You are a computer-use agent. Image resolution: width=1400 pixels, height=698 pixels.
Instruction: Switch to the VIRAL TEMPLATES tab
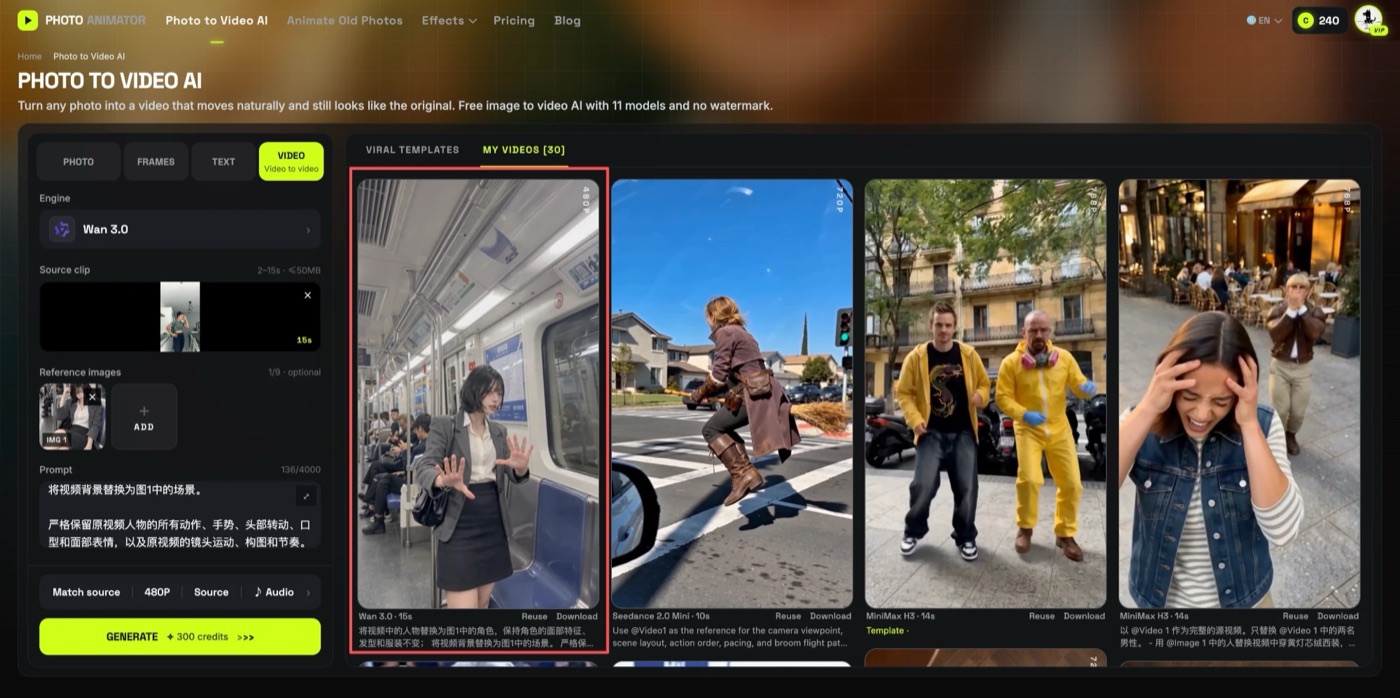click(x=412, y=150)
